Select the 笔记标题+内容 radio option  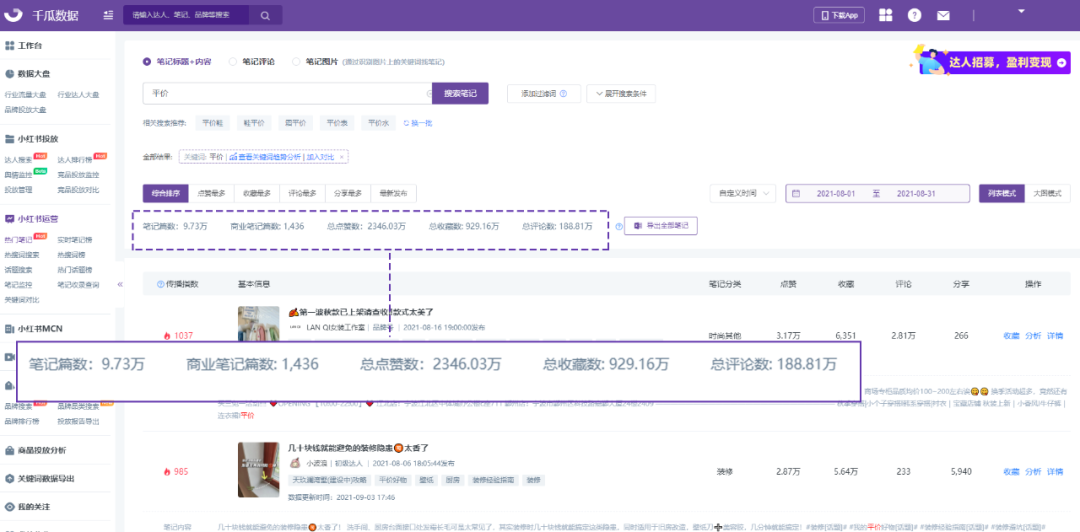tap(148, 61)
